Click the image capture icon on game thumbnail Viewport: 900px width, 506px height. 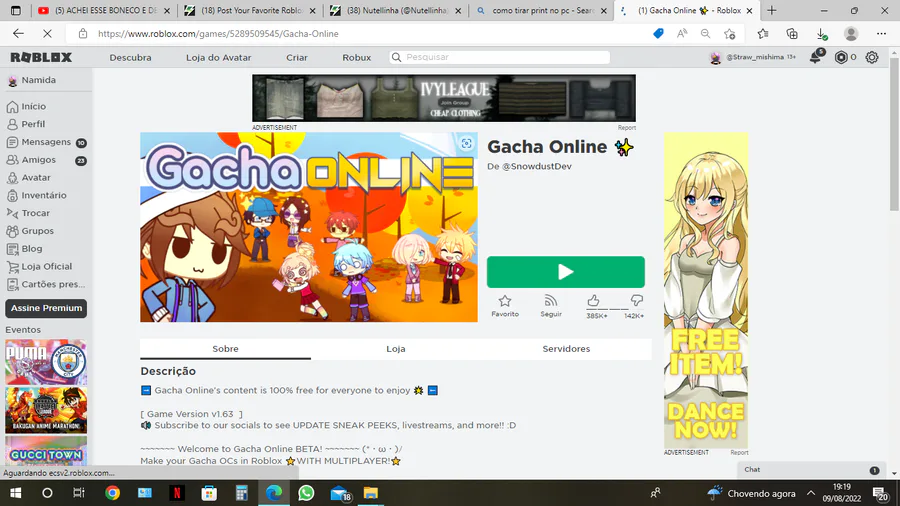(466, 143)
